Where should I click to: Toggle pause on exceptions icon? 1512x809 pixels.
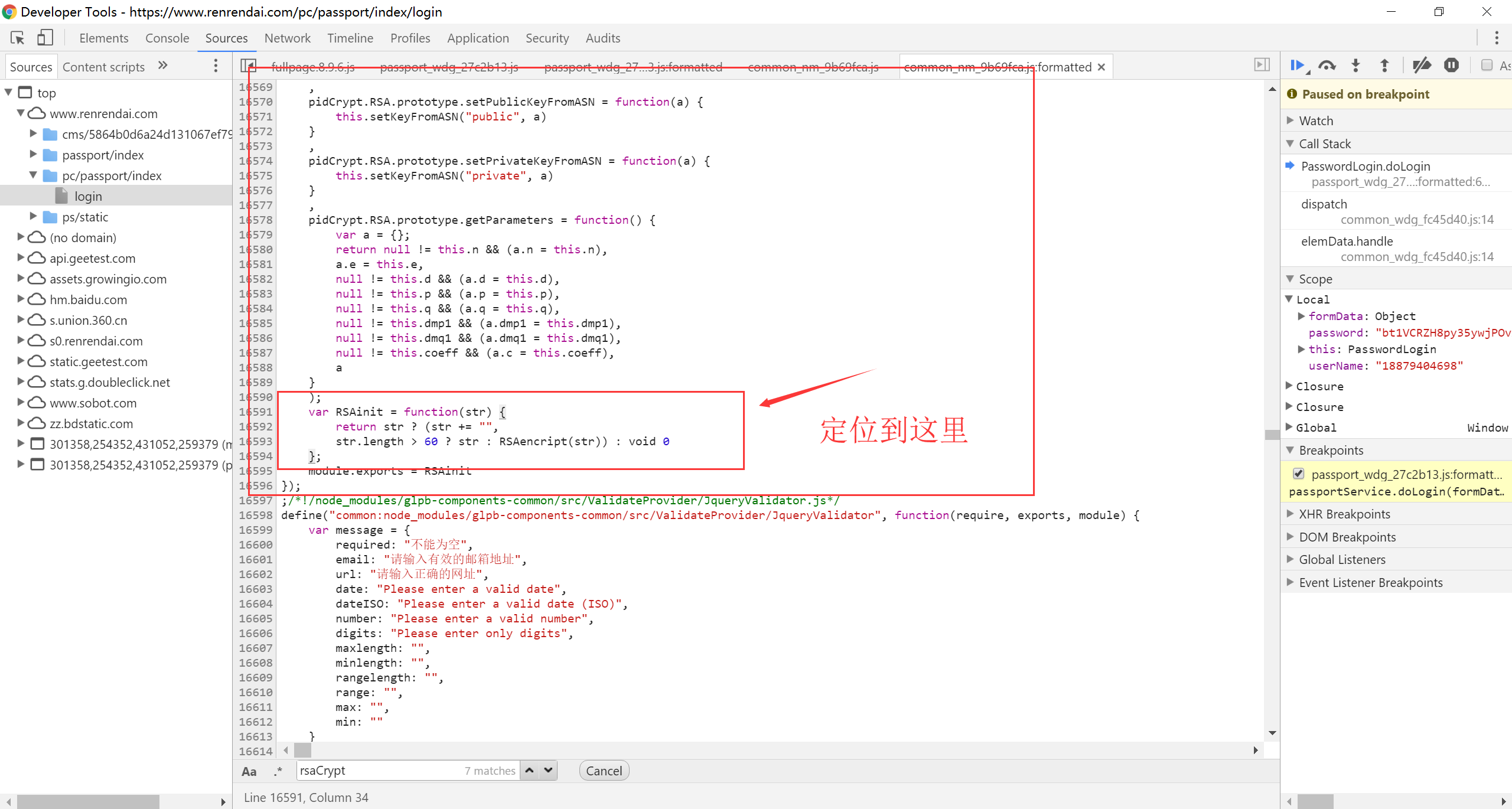pyautogui.click(x=1451, y=66)
